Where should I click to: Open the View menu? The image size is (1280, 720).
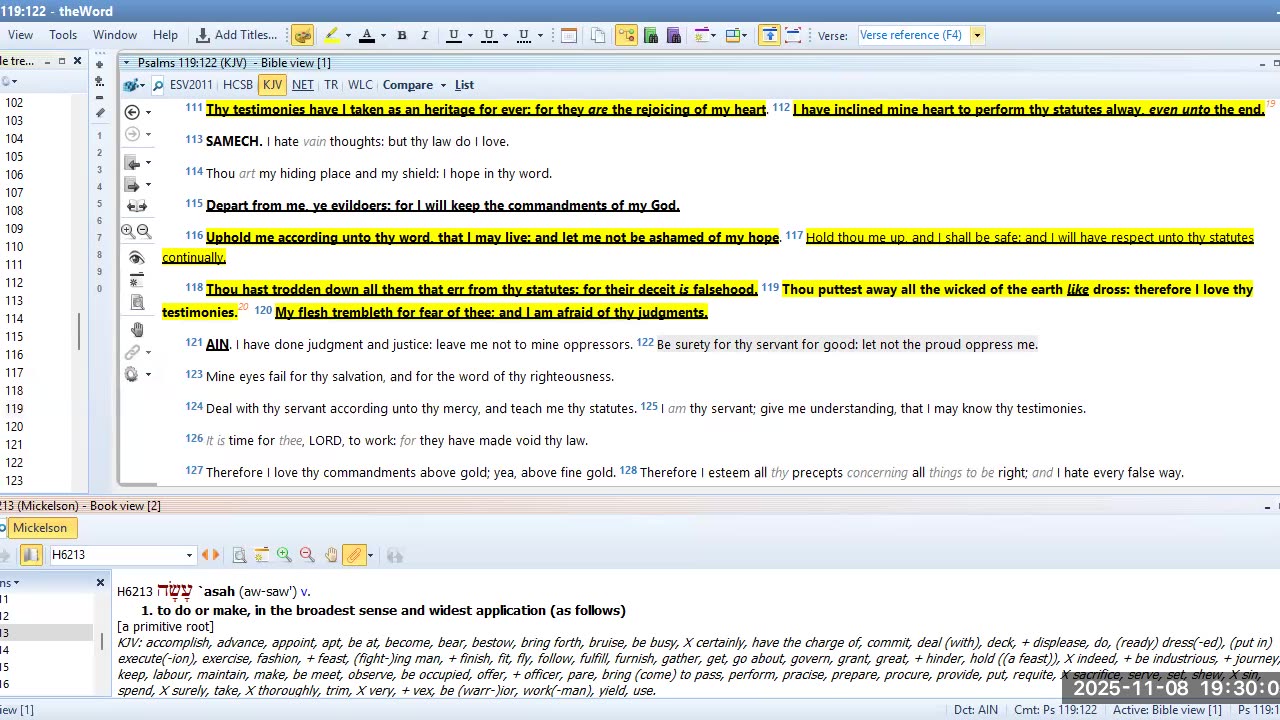(20, 35)
